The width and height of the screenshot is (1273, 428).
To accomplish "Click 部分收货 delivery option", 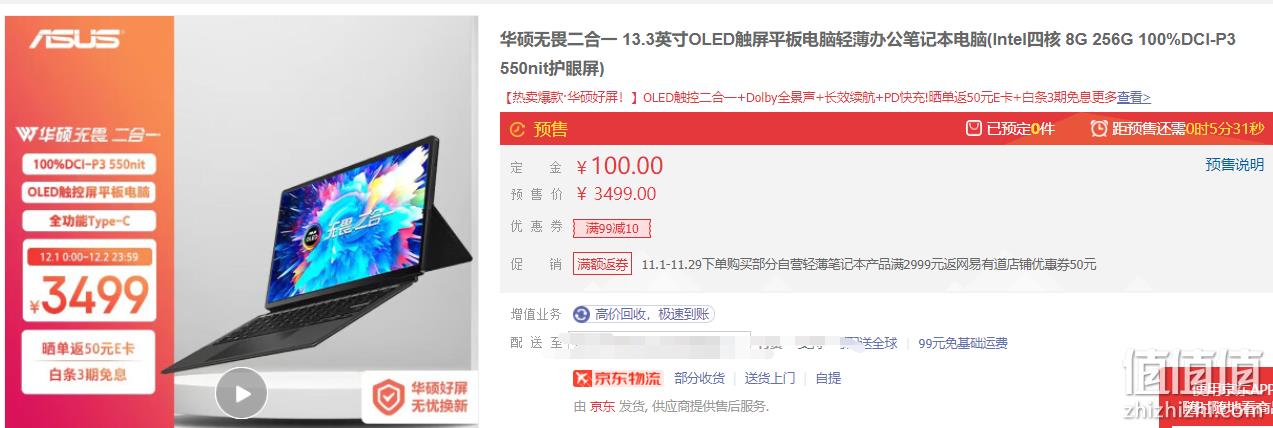I will click(700, 378).
